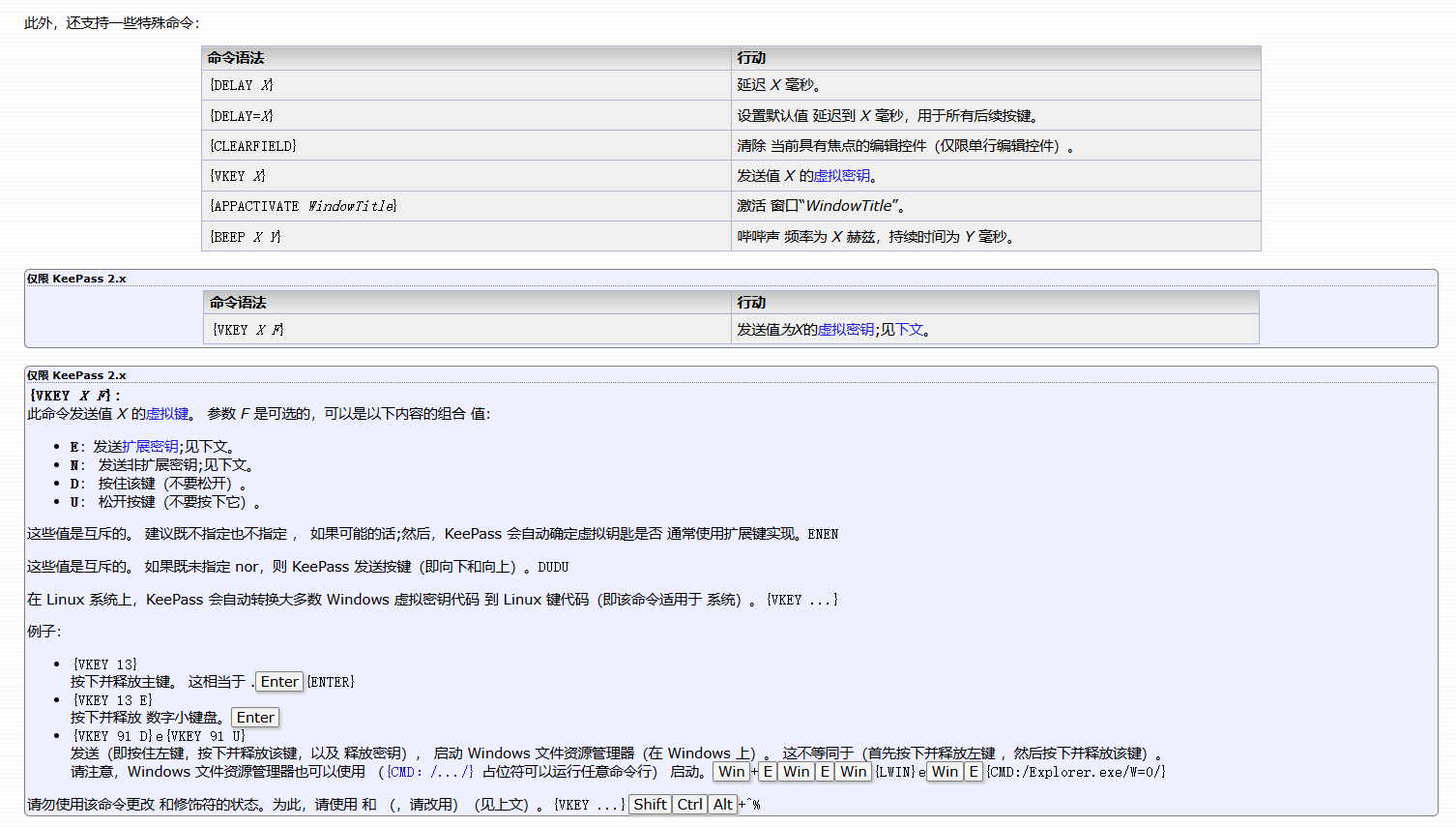
Task: Click the E key box before {CMD:/Explorer.exe/W=0/}
Action: pos(974,772)
